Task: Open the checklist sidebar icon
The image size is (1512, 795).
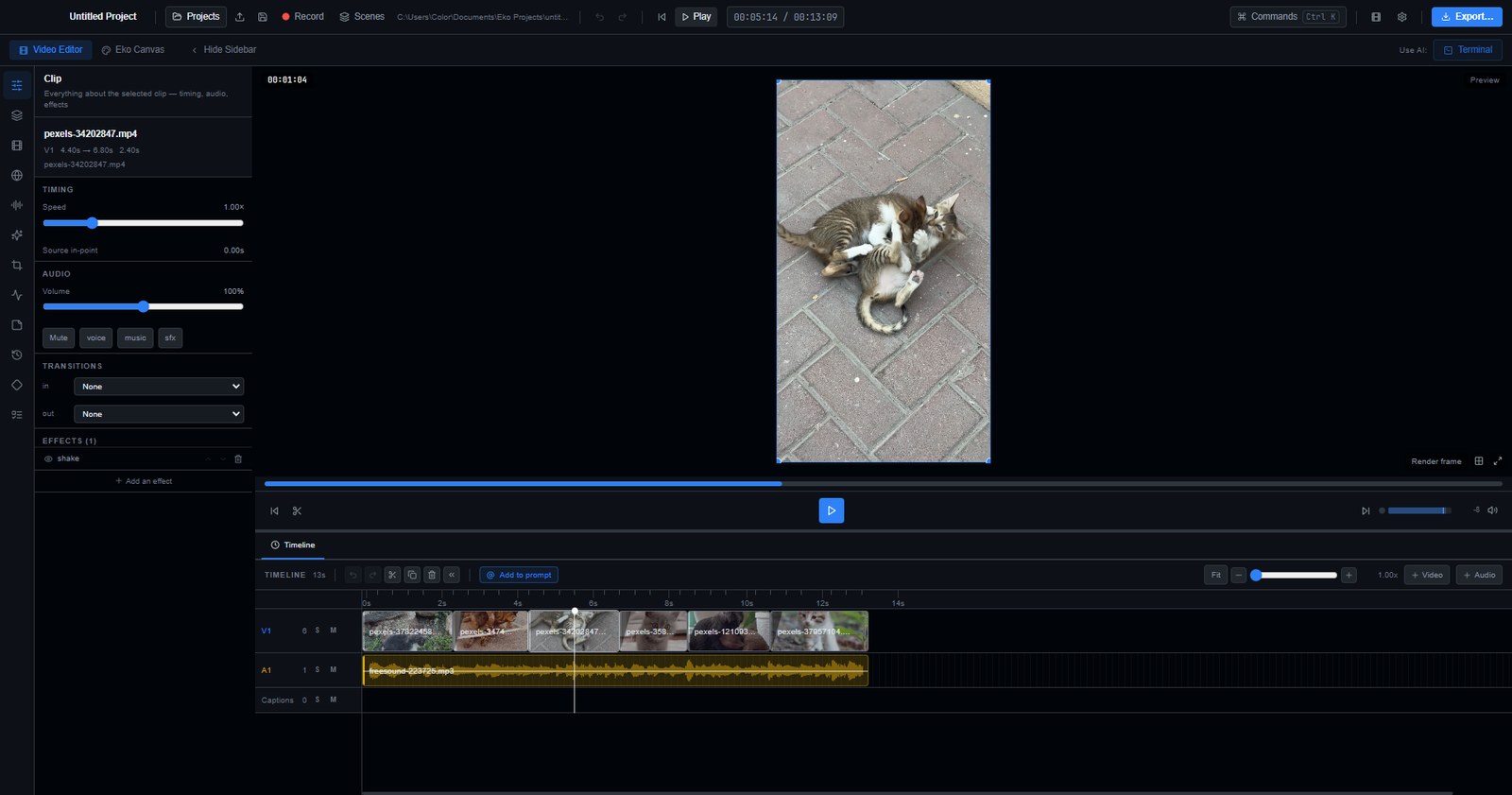Action: click(17, 415)
